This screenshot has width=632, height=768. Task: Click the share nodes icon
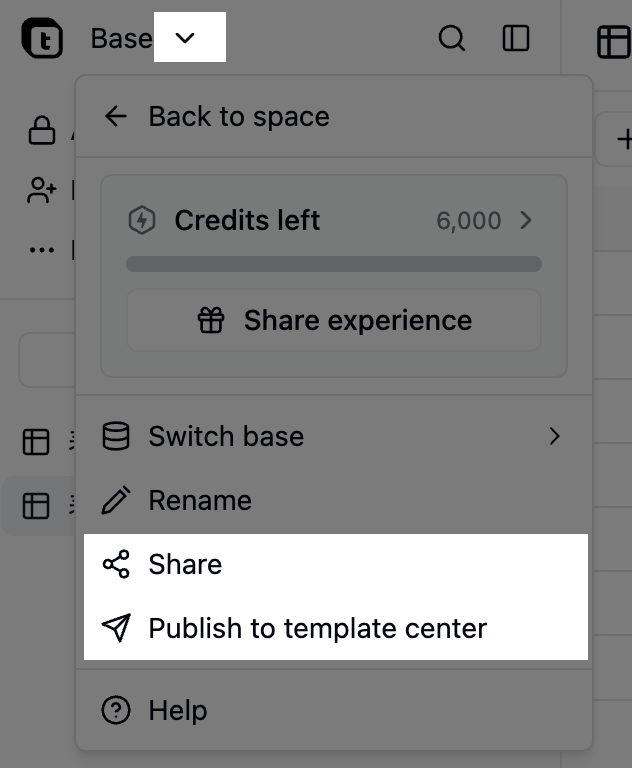point(116,564)
